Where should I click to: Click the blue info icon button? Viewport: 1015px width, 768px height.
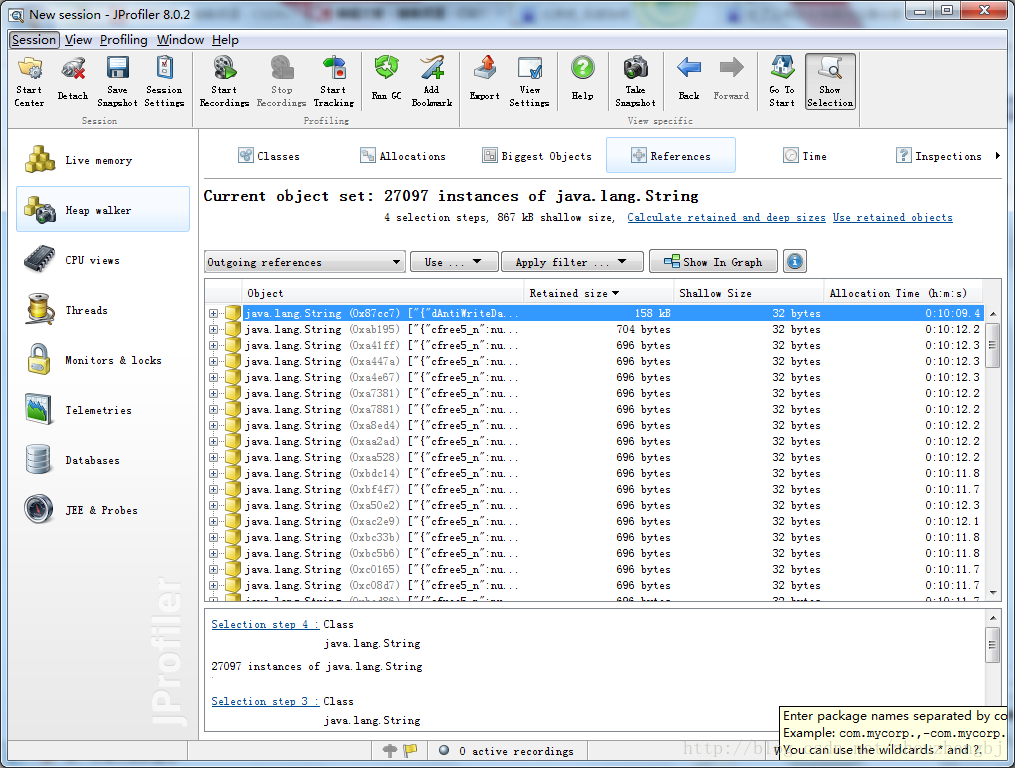point(794,262)
